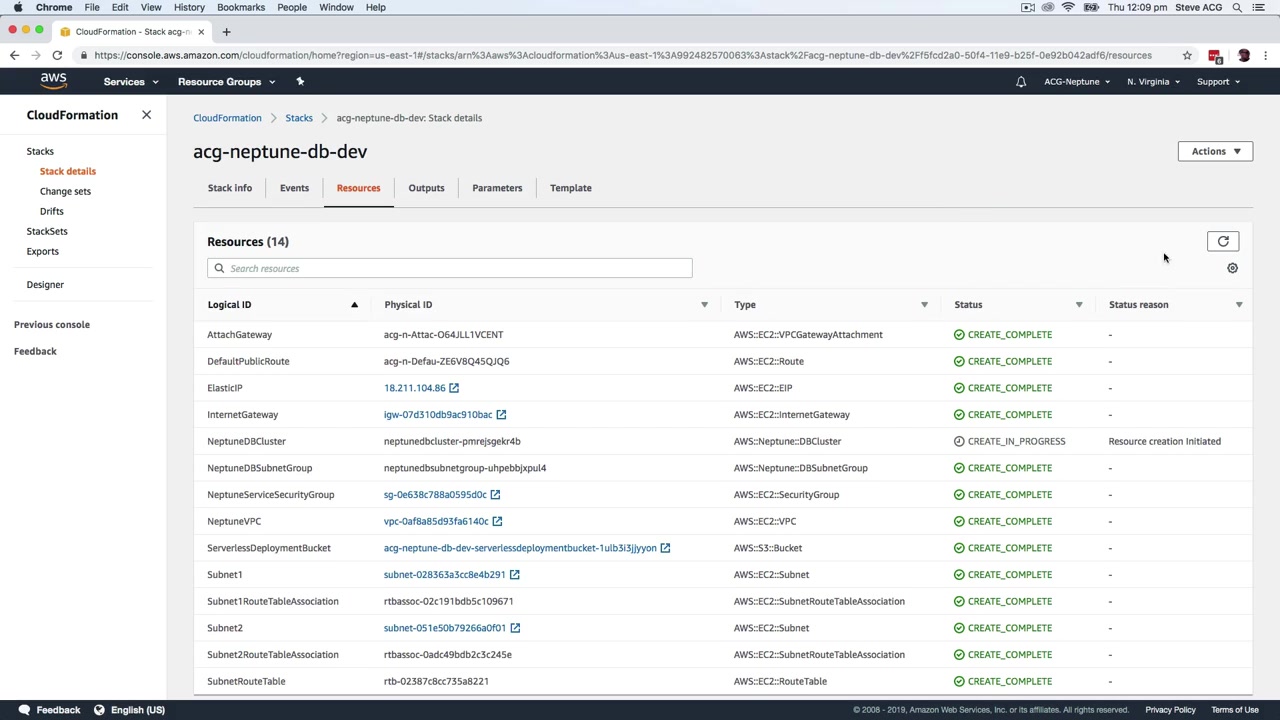Close the CloudFormation side navigation panel
Screen dimensions: 1280x720
click(x=146, y=115)
